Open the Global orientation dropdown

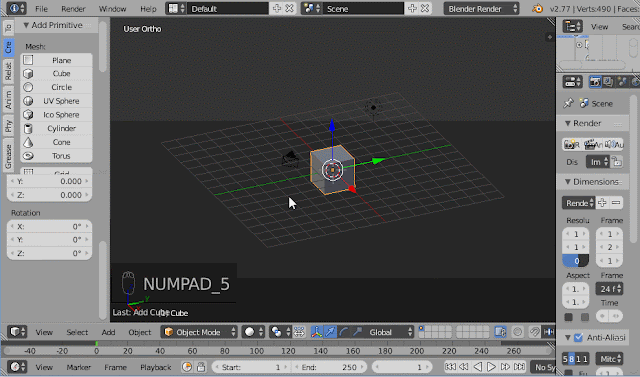(389, 332)
